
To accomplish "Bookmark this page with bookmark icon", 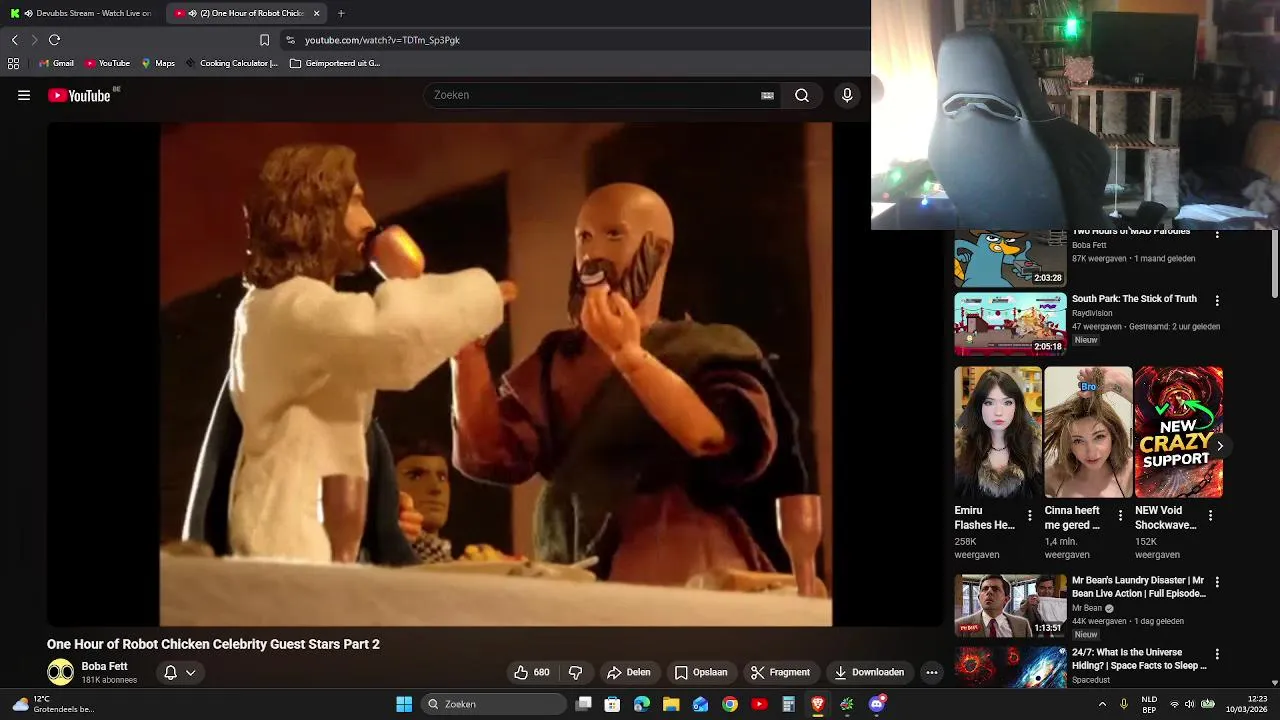I will 264,40.
